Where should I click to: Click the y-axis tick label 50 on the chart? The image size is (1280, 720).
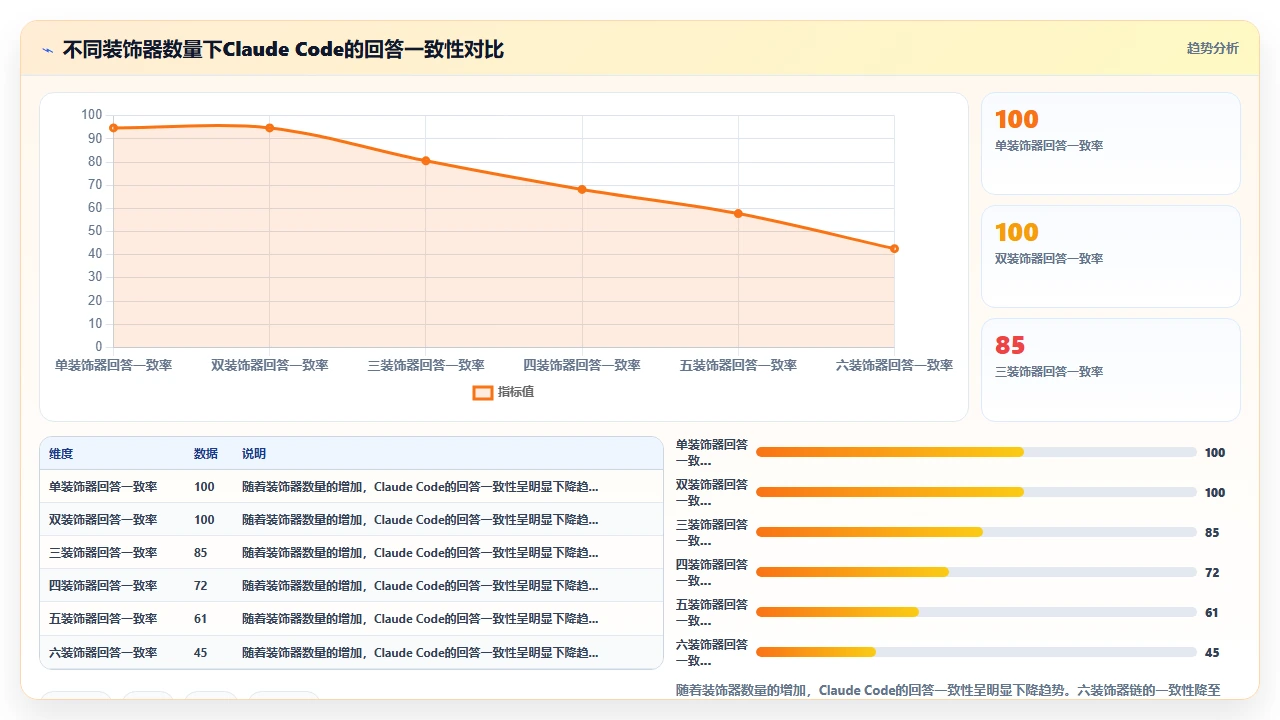coord(94,231)
